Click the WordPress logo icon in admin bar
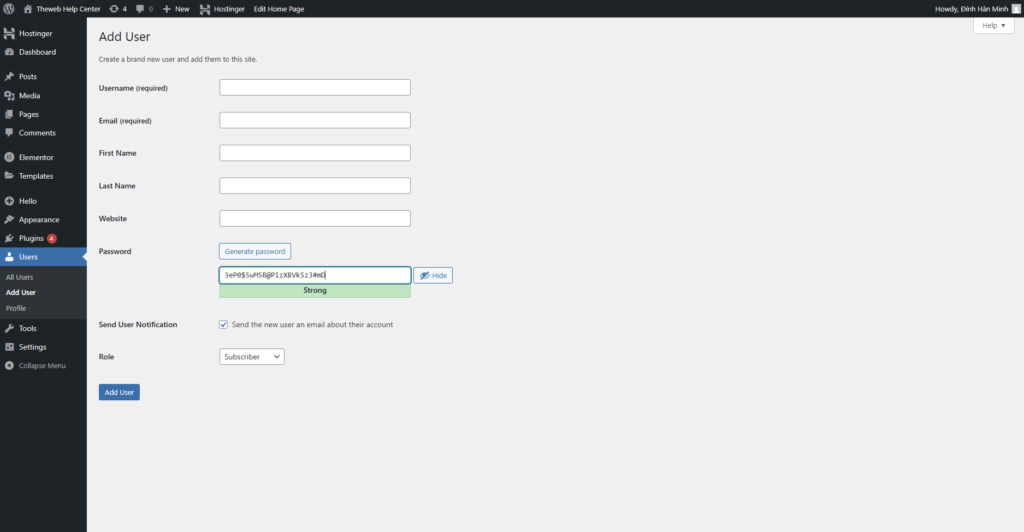 [x=9, y=9]
